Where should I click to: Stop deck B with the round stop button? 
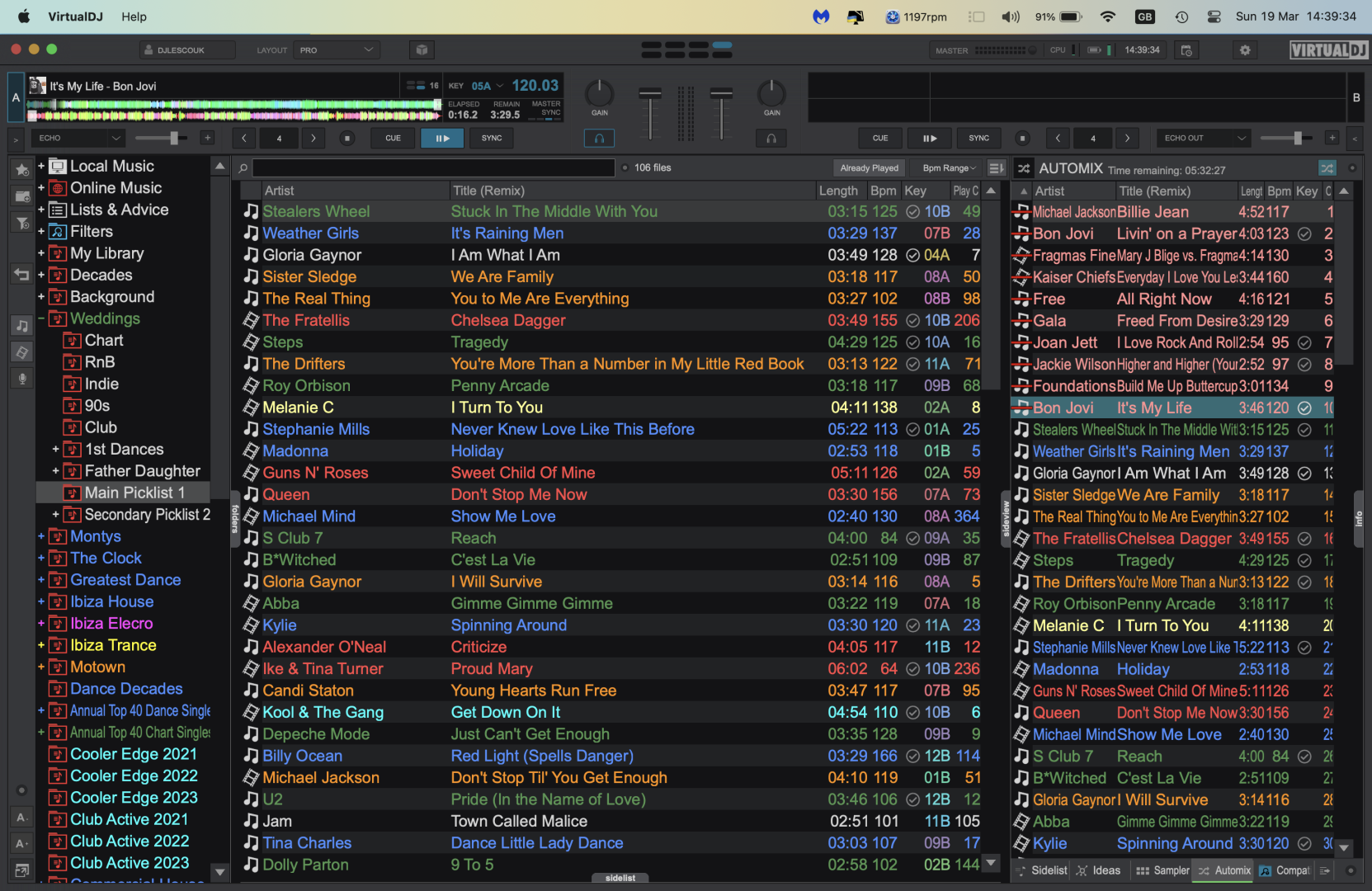[x=1022, y=138]
